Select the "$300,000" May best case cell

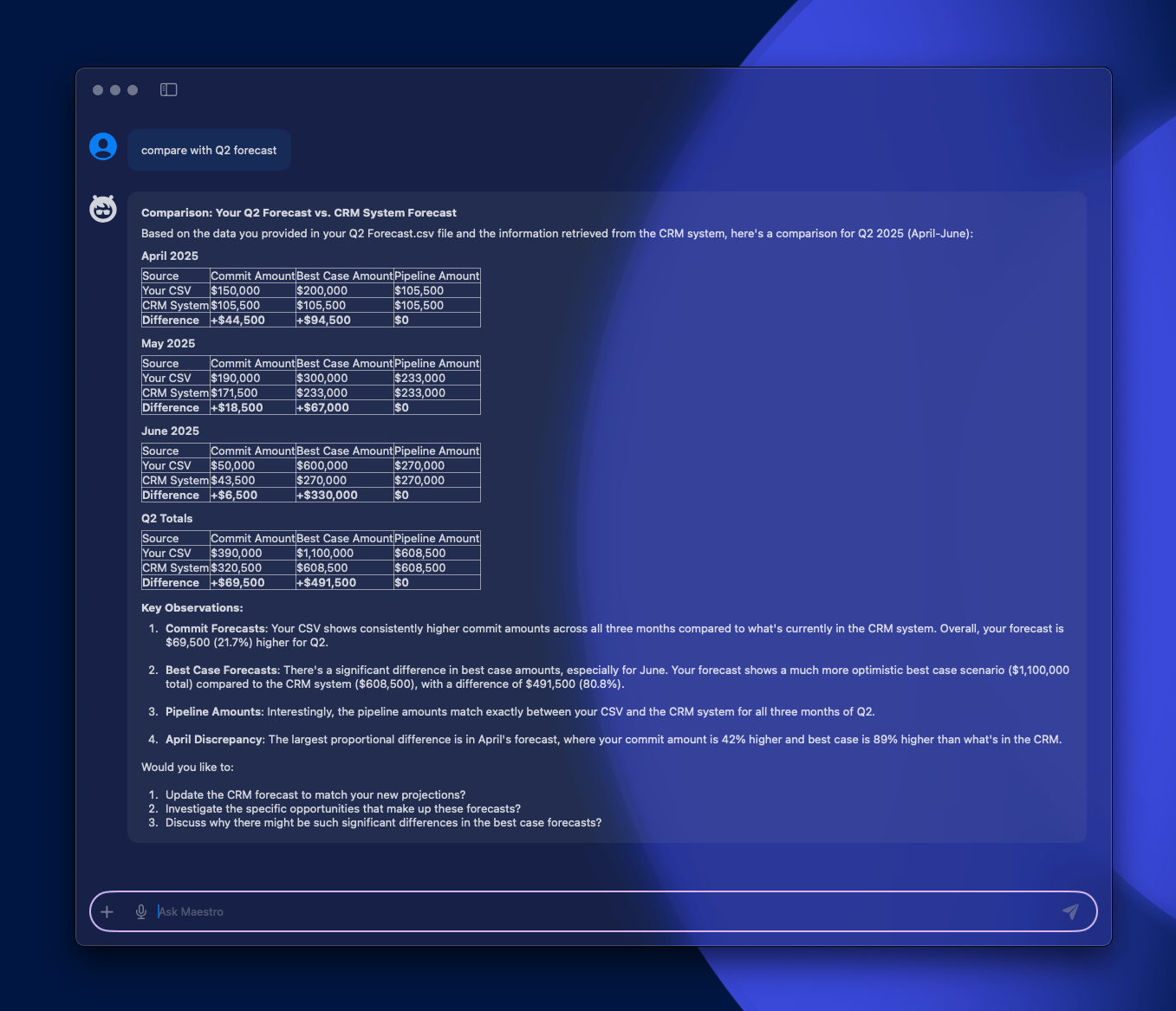point(344,378)
